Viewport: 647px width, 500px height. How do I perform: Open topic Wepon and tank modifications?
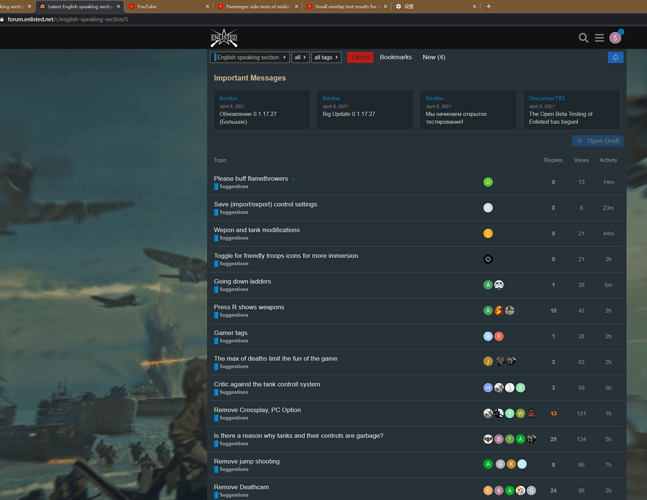click(257, 230)
